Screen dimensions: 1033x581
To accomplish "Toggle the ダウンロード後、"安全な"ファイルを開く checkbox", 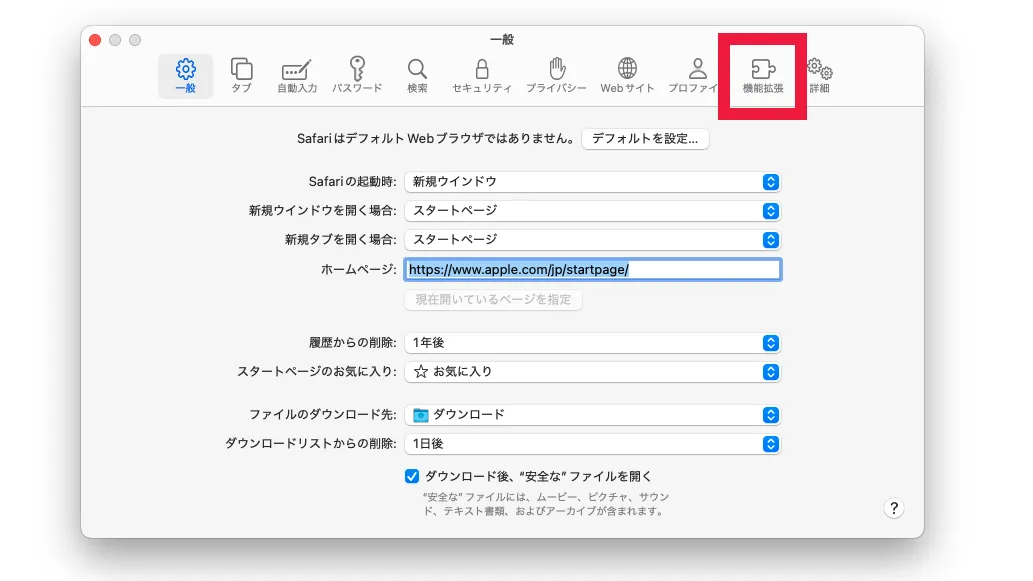I will coord(412,476).
